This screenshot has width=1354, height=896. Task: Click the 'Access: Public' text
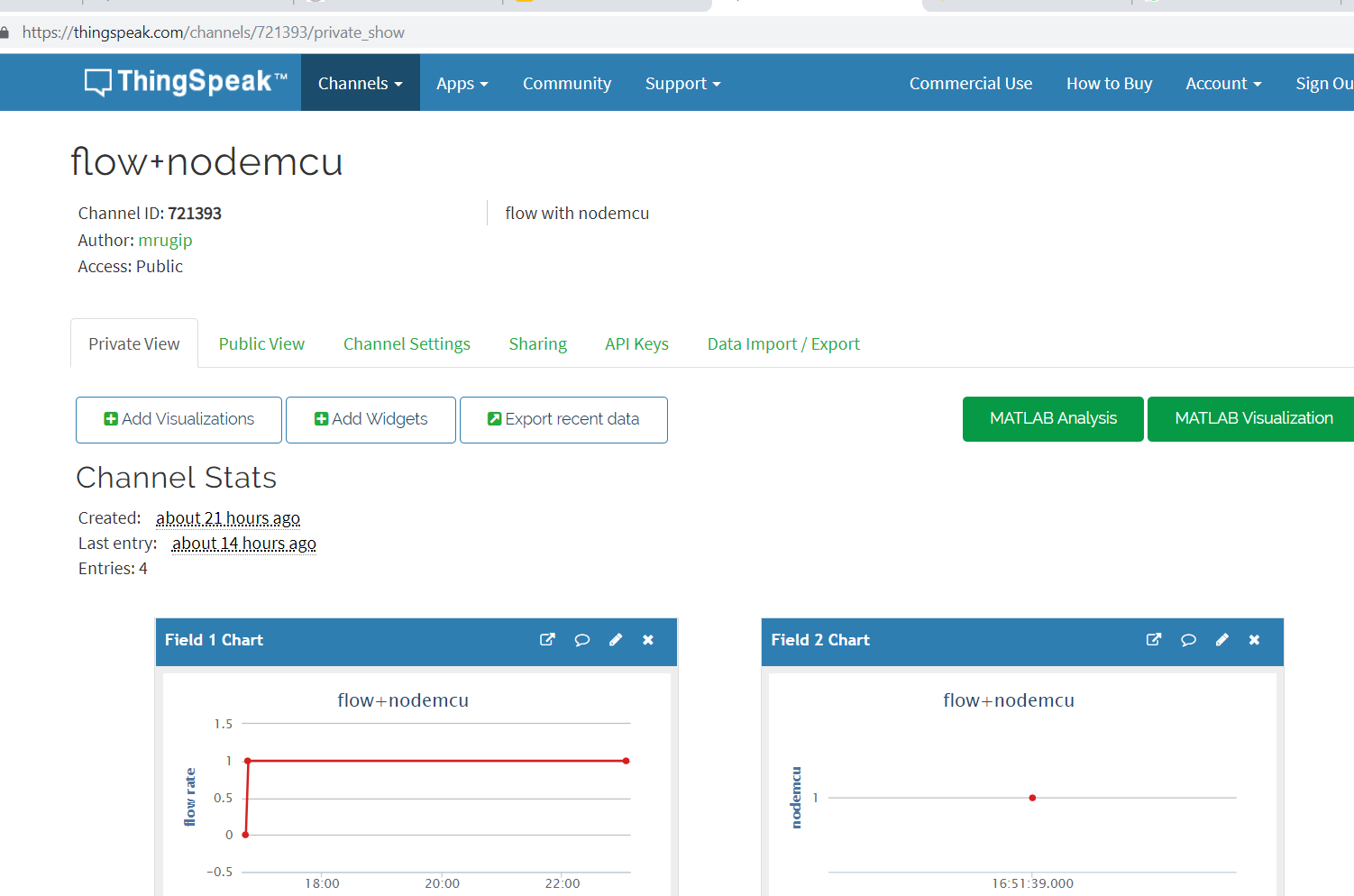pos(131,267)
